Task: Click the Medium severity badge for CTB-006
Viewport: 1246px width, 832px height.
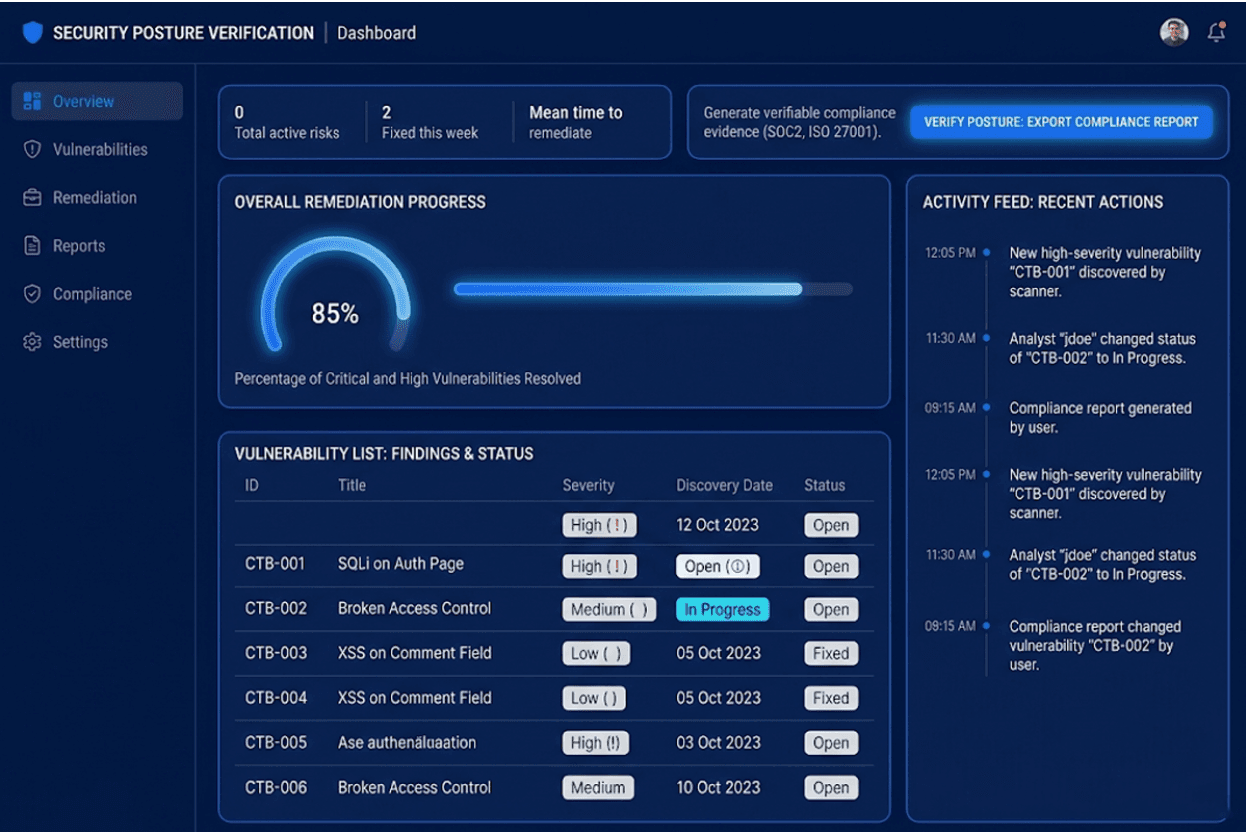Action: pyautogui.click(x=598, y=788)
